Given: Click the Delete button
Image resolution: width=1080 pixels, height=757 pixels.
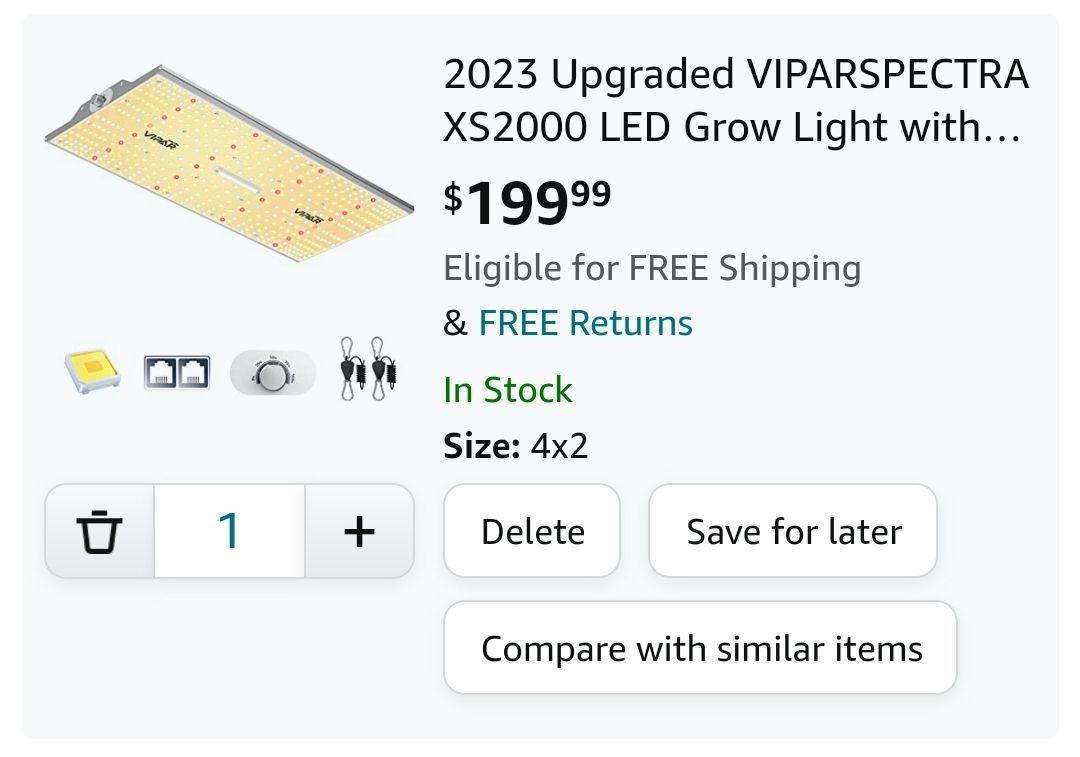Looking at the screenshot, I should (x=532, y=530).
